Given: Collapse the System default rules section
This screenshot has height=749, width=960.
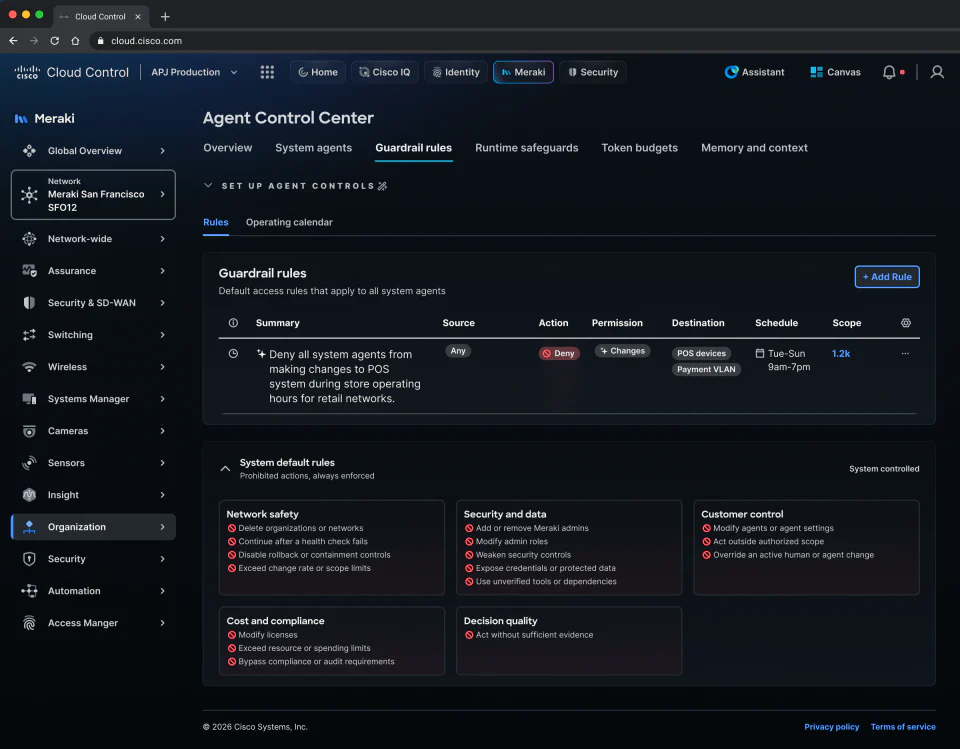Looking at the screenshot, I should click(225, 469).
